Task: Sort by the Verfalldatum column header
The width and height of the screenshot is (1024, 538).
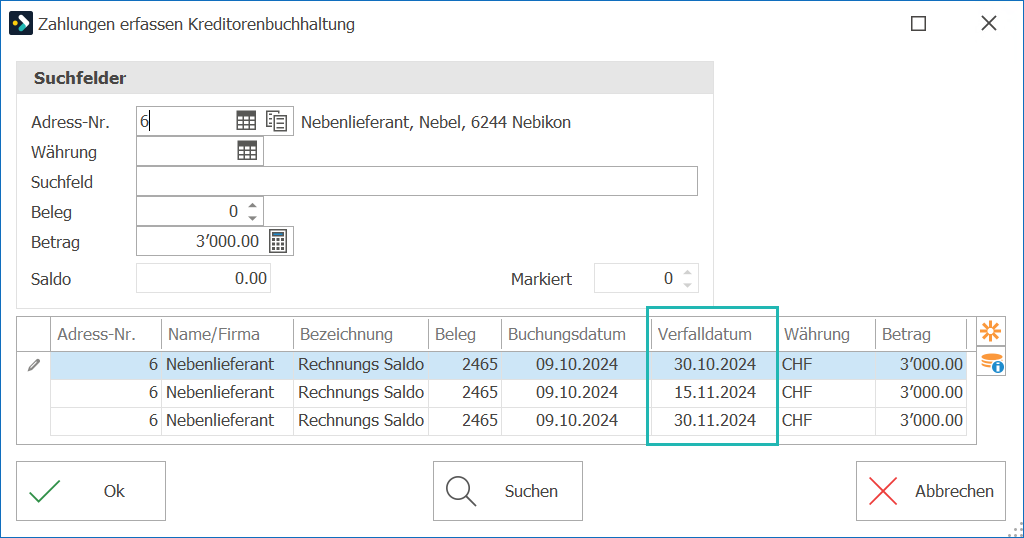Action: point(714,334)
